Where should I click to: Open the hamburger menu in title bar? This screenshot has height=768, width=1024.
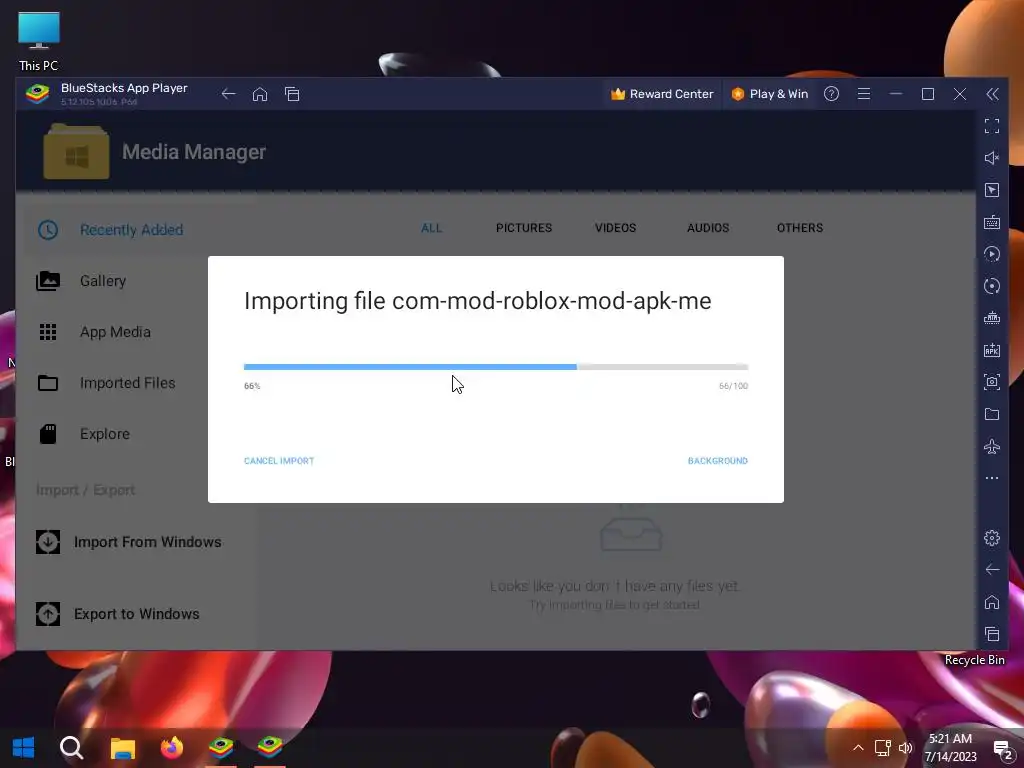[x=864, y=94]
